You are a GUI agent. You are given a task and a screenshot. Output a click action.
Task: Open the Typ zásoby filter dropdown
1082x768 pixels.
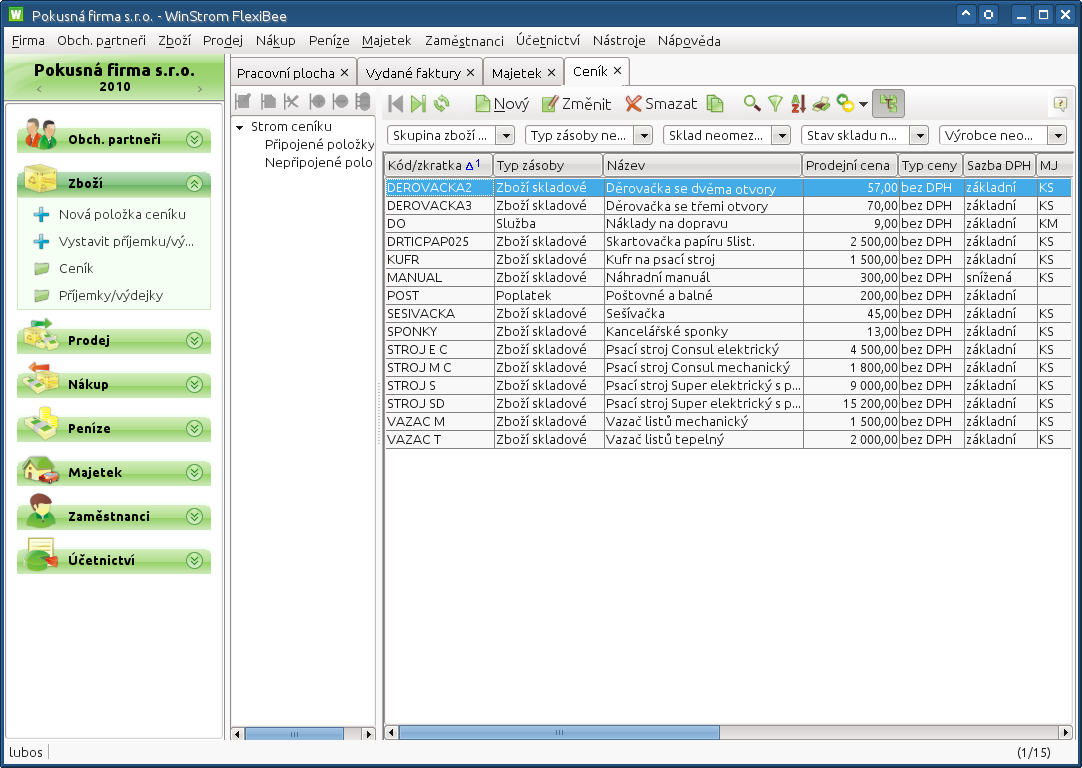click(643, 135)
